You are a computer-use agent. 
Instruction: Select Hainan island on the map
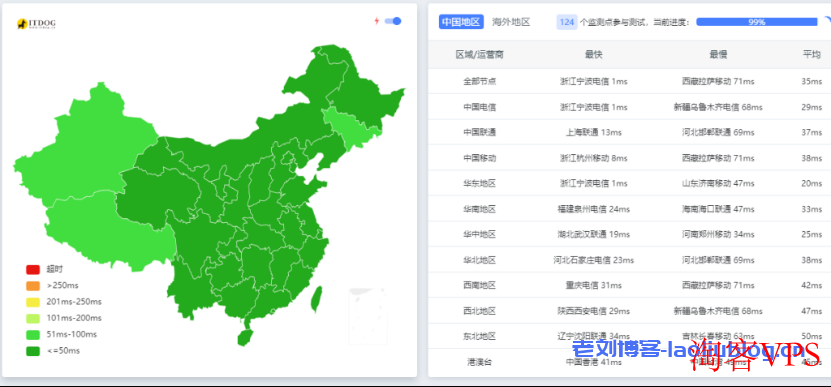point(245,337)
